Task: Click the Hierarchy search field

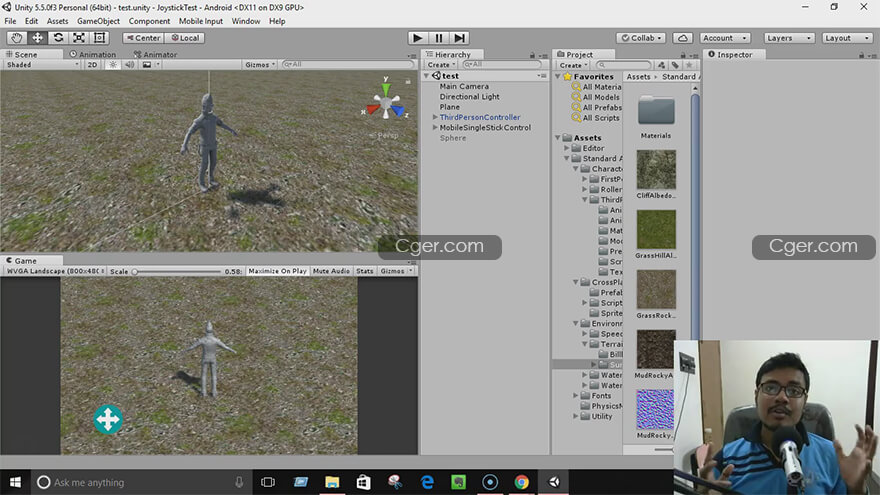Action: 501,65
